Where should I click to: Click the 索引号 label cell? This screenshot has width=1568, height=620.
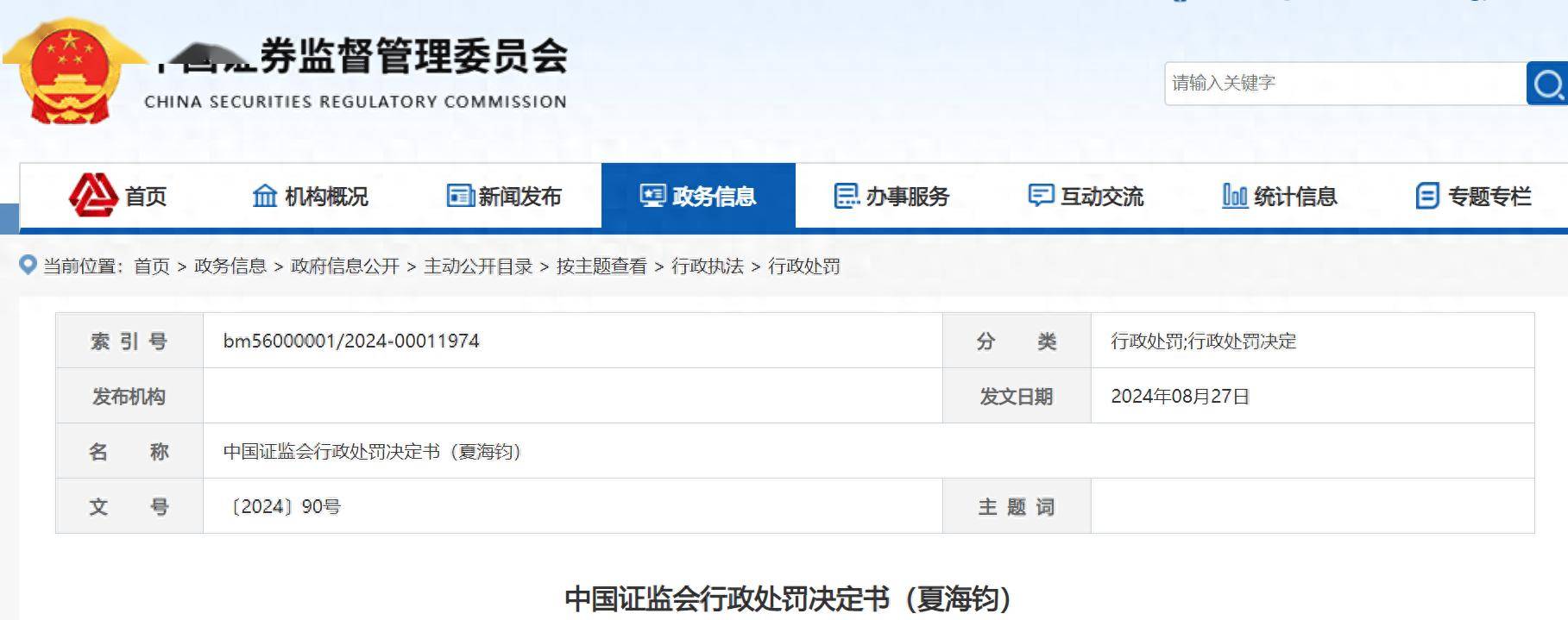129,341
